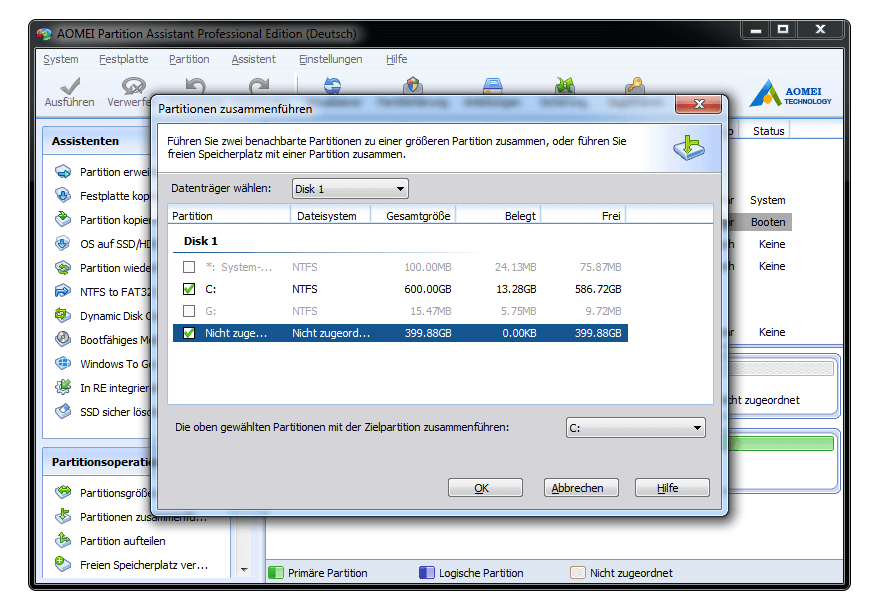The image size is (878, 609).
Task: Open the System menu
Action: point(61,59)
